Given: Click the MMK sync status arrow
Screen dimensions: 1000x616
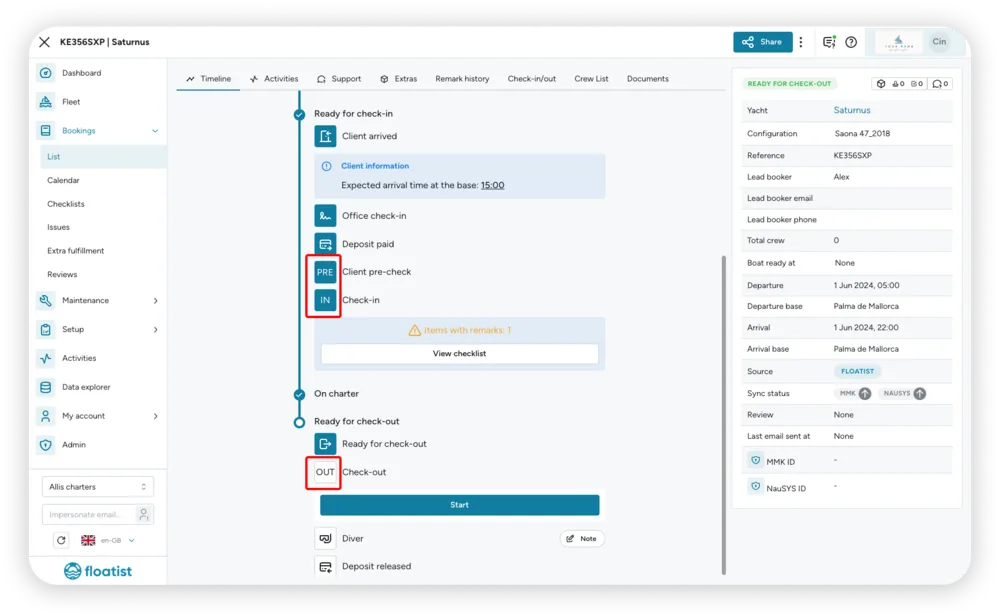Looking at the screenshot, I should point(864,393).
